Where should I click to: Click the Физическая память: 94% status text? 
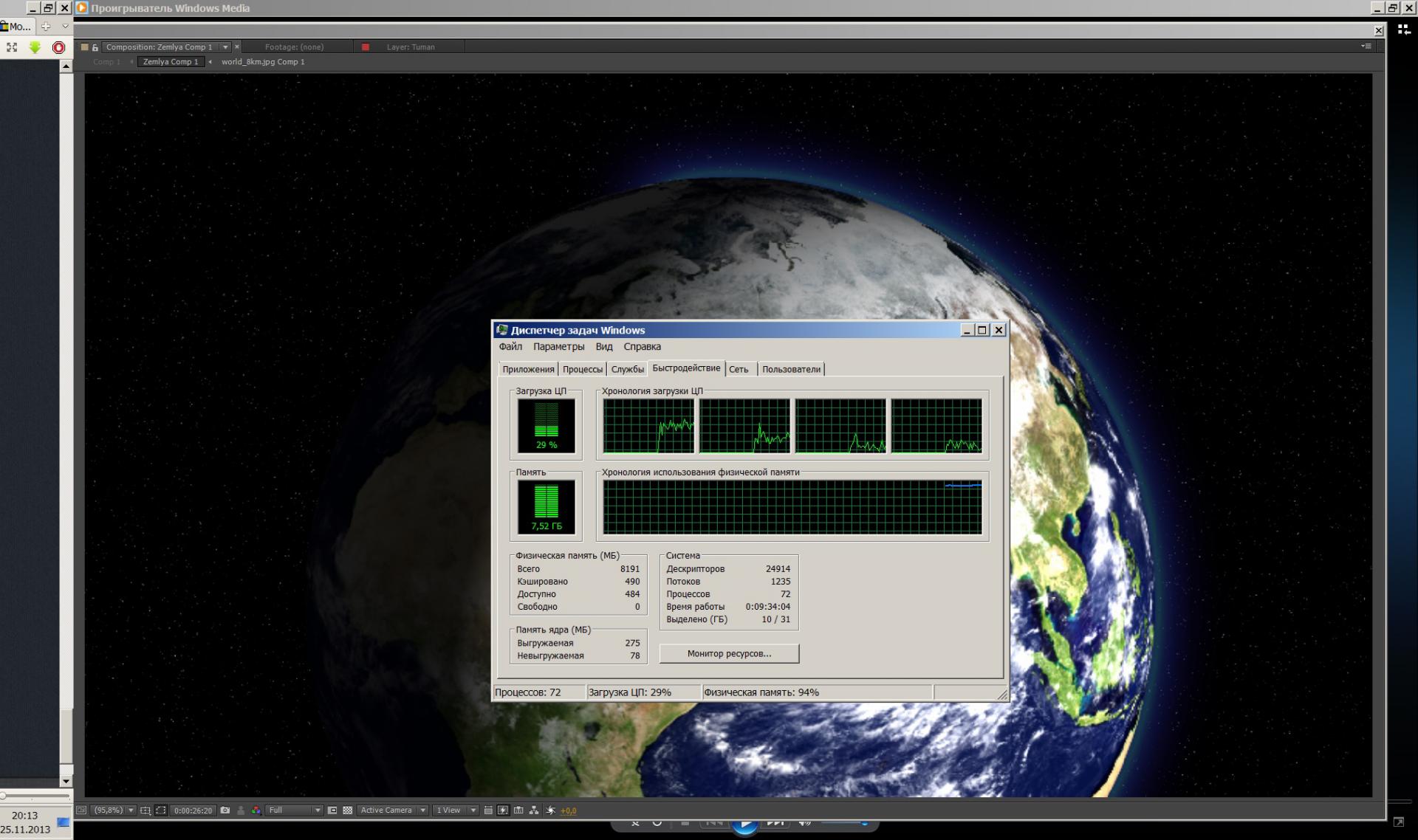pos(761,692)
